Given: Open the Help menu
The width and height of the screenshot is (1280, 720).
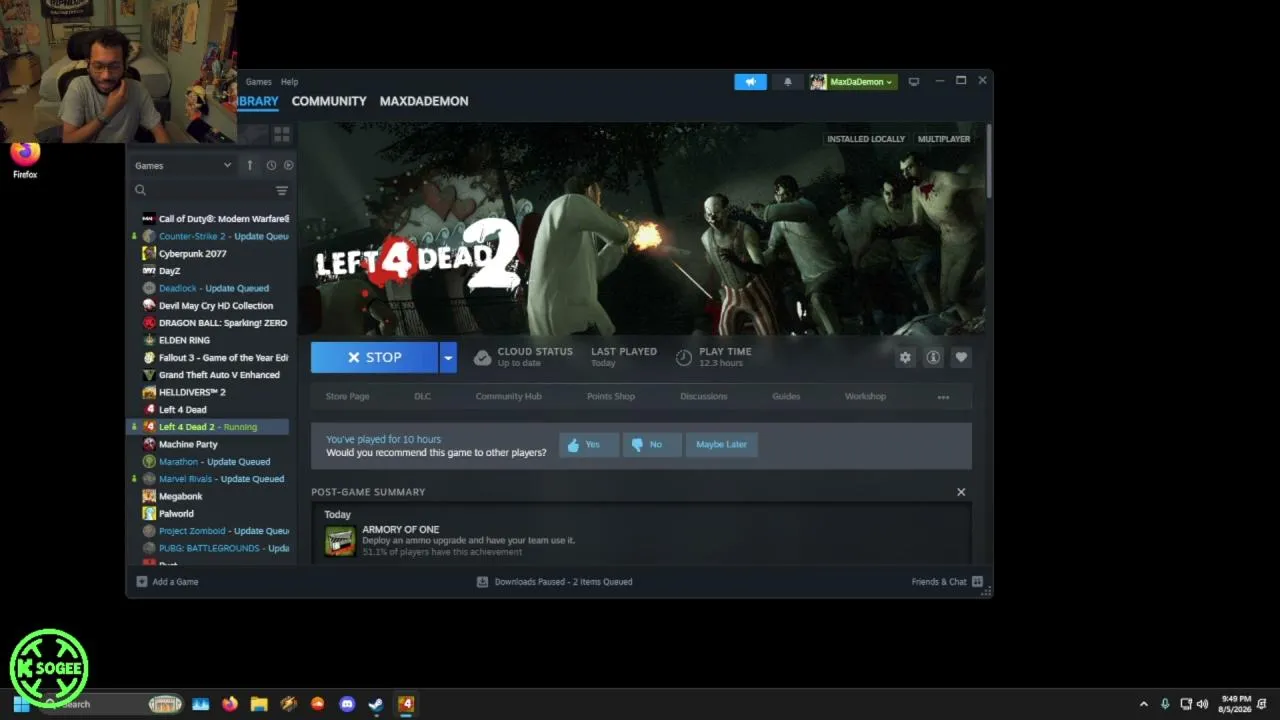Looking at the screenshot, I should 289,82.
